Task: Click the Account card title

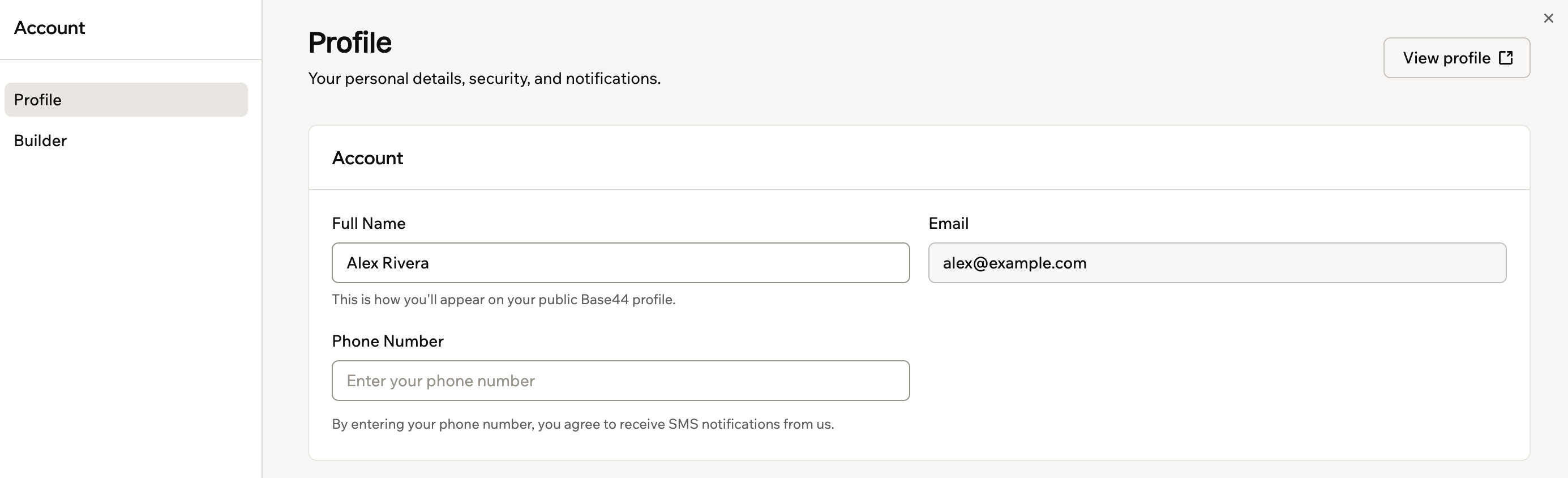Action: 367,159
